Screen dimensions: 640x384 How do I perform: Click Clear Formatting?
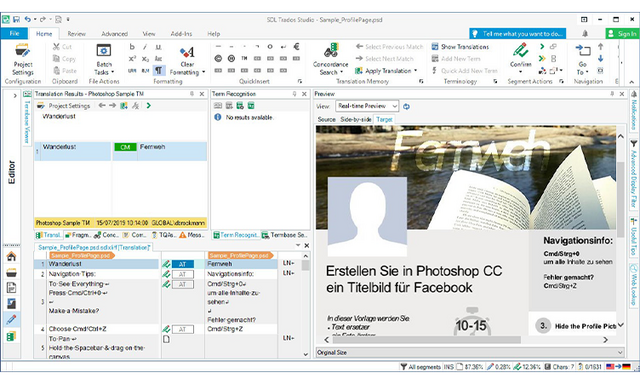pos(187,60)
